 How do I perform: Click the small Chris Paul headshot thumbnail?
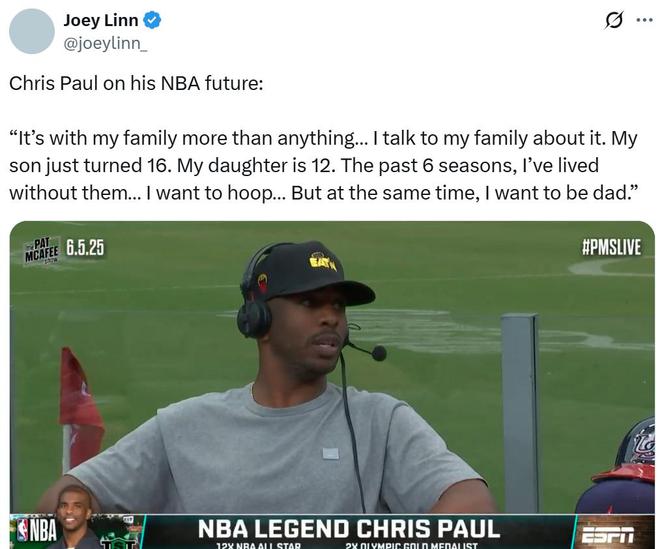click(75, 517)
